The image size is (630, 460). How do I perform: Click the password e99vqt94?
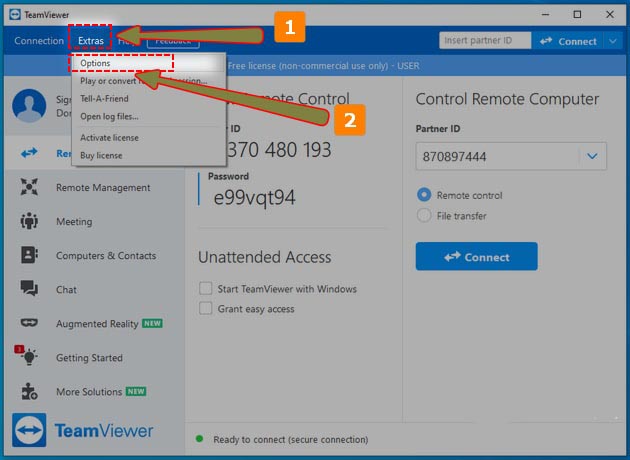pyautogui.click(x=254, y=197)
